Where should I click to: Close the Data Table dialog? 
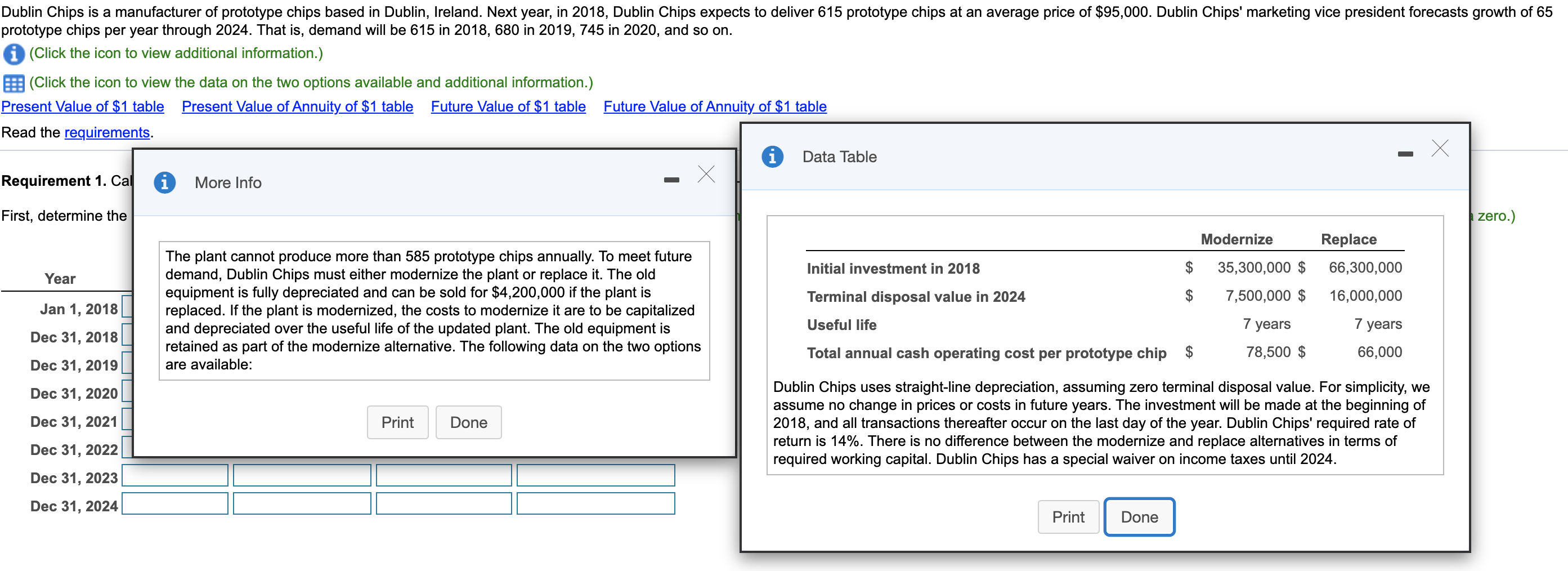point(1440,148)
